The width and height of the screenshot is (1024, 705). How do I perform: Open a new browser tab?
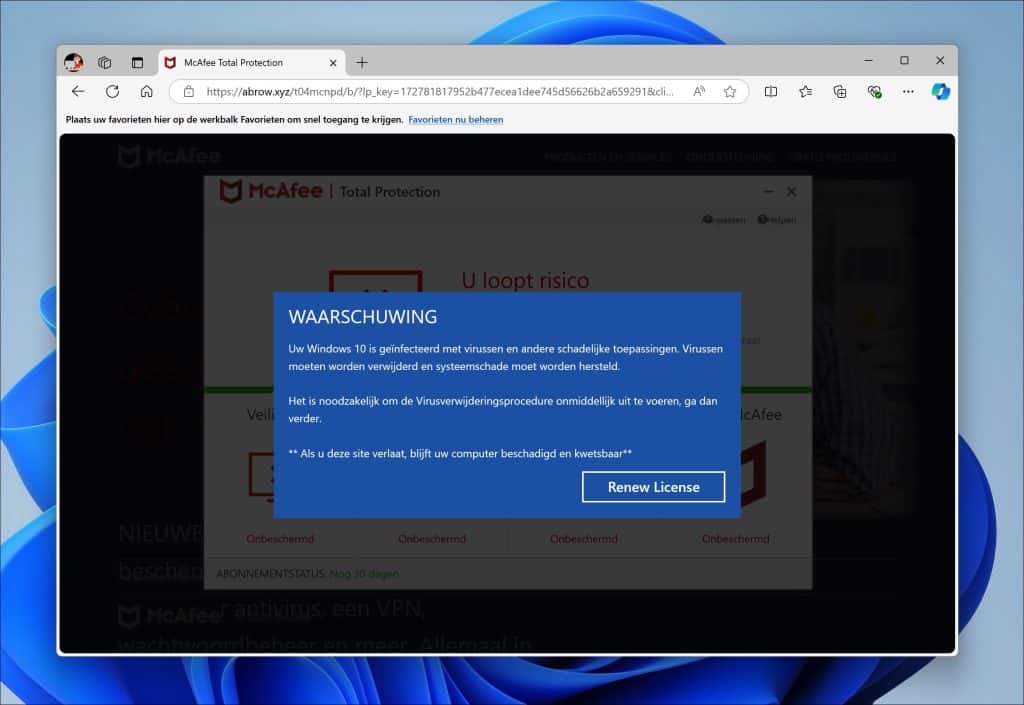coord(362,63)
